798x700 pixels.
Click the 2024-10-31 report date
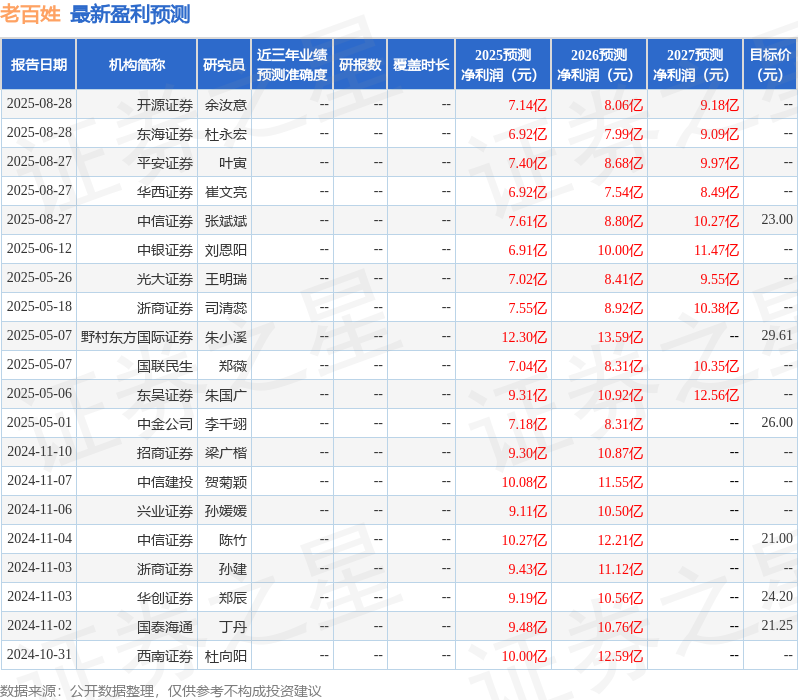tap(39, 655)
